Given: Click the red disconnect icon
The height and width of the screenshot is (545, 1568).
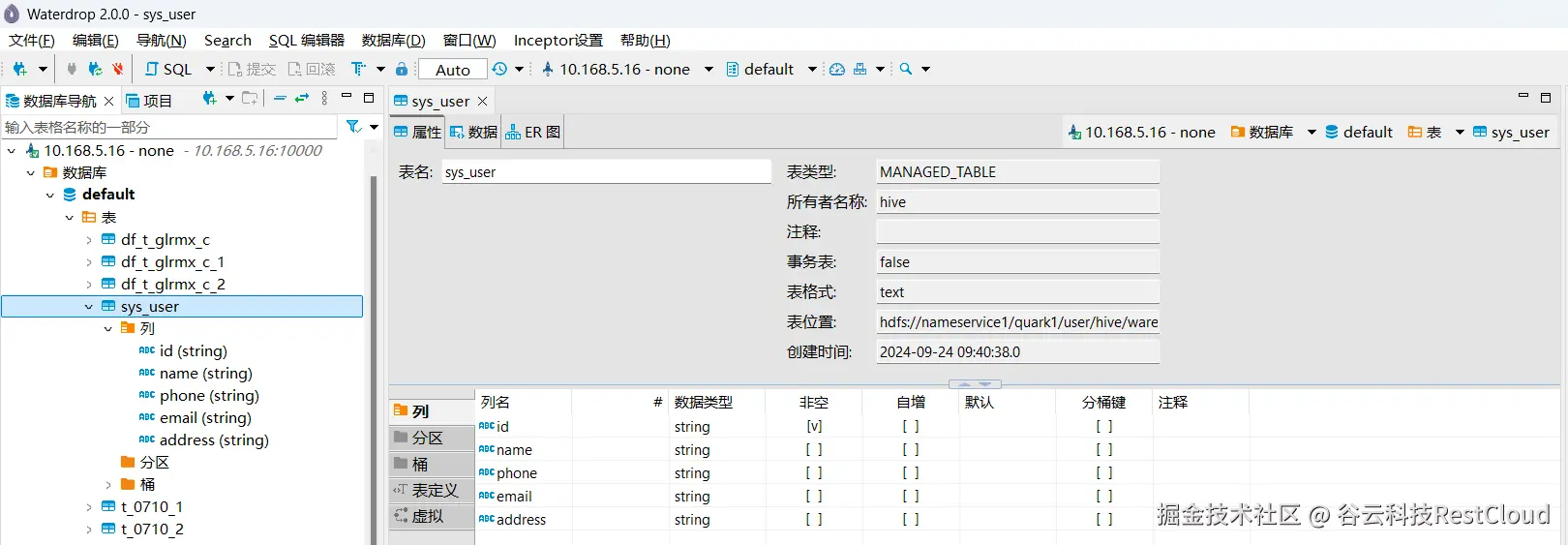Looking at the screenshot, I should (x=118, y=69).
